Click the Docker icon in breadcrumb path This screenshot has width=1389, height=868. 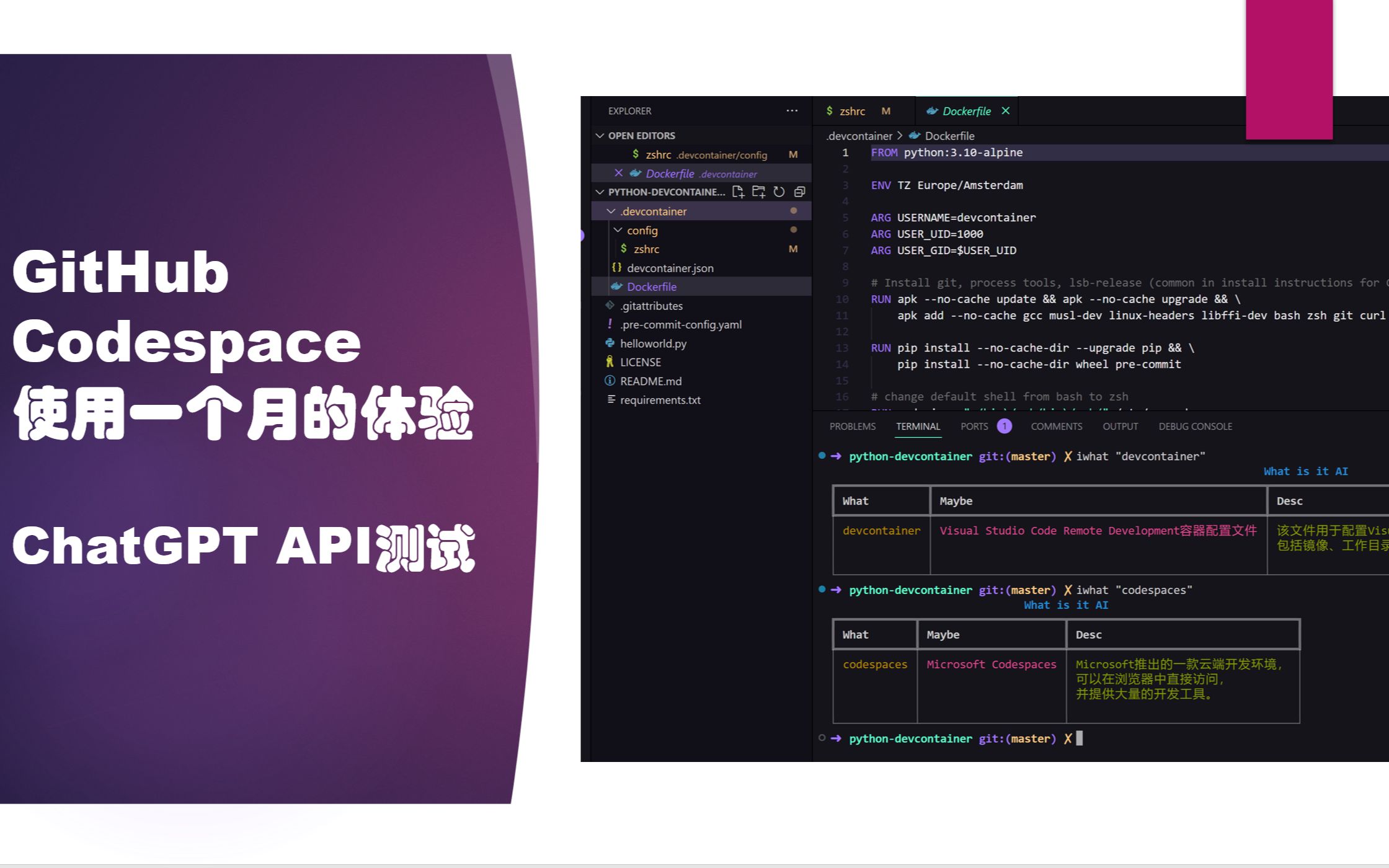pyautogui.click(x=914, y=135)
